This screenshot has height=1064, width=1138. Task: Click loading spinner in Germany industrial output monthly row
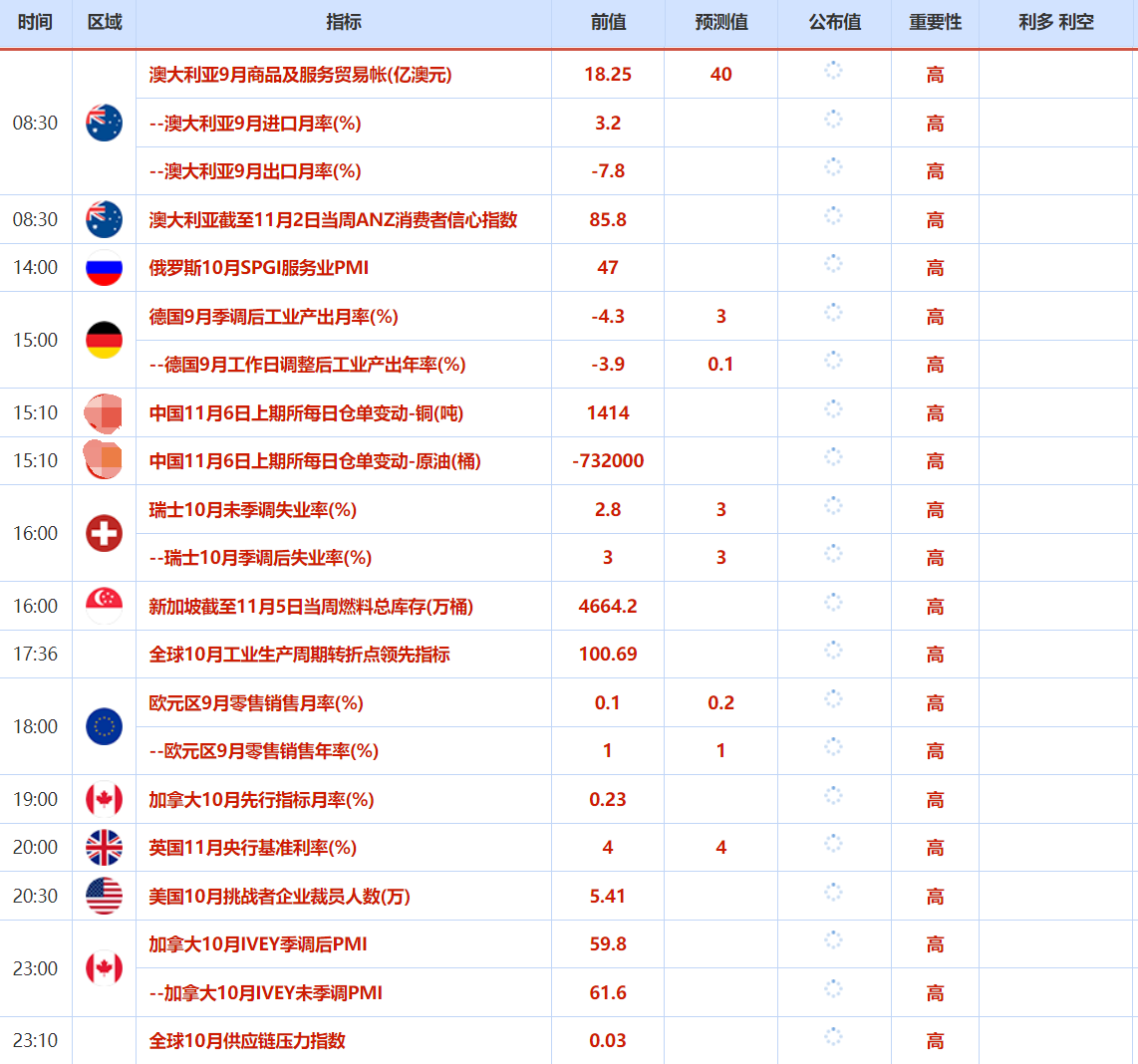tap(833, 312)
